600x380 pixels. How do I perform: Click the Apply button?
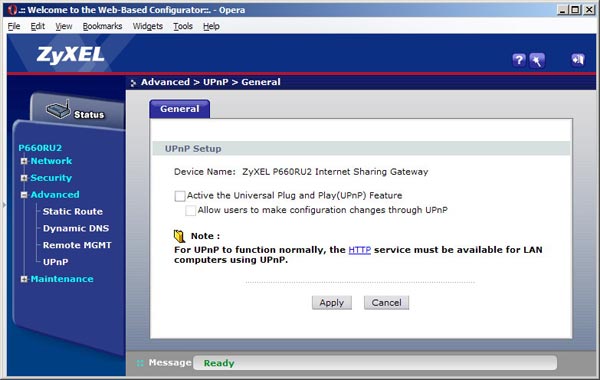point(331,303)
